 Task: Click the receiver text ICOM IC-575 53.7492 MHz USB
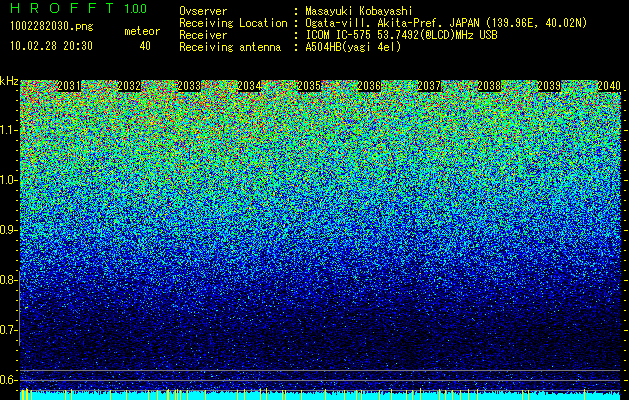(x=401, y=35)
